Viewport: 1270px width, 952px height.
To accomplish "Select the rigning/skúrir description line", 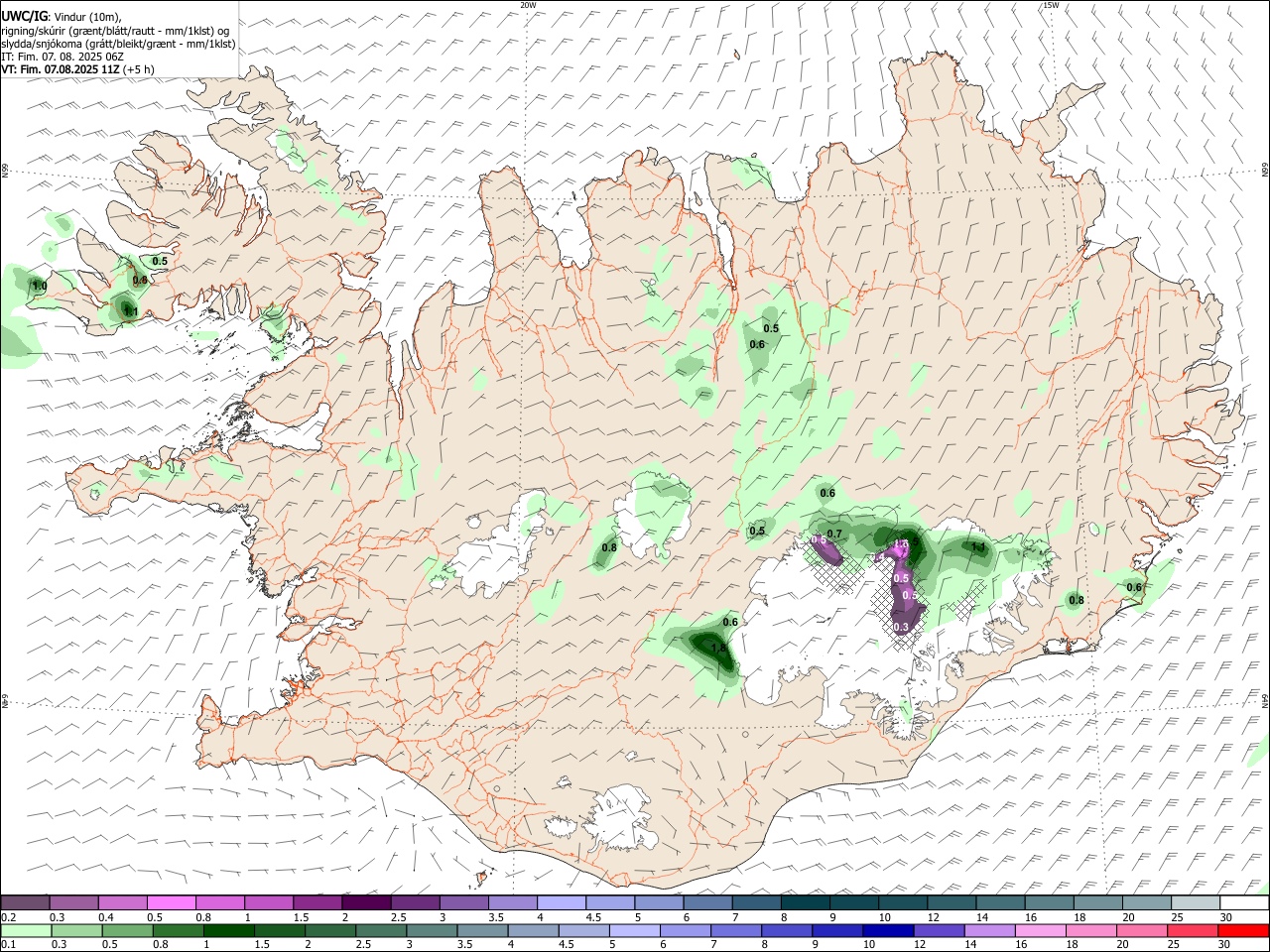I will click(x=114, y=31).
